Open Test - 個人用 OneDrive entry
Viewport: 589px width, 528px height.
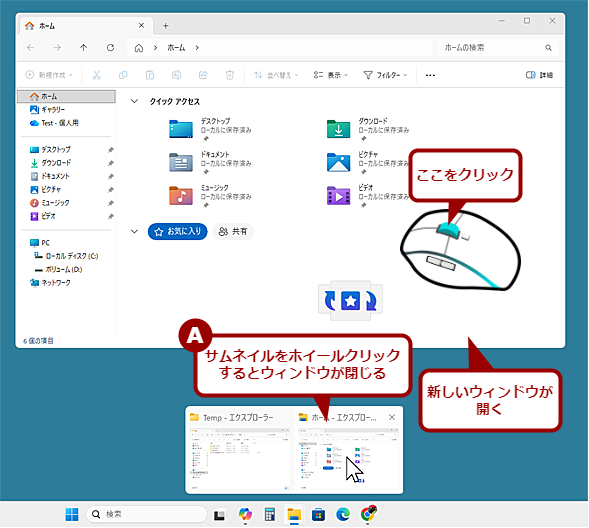[54, 123]
